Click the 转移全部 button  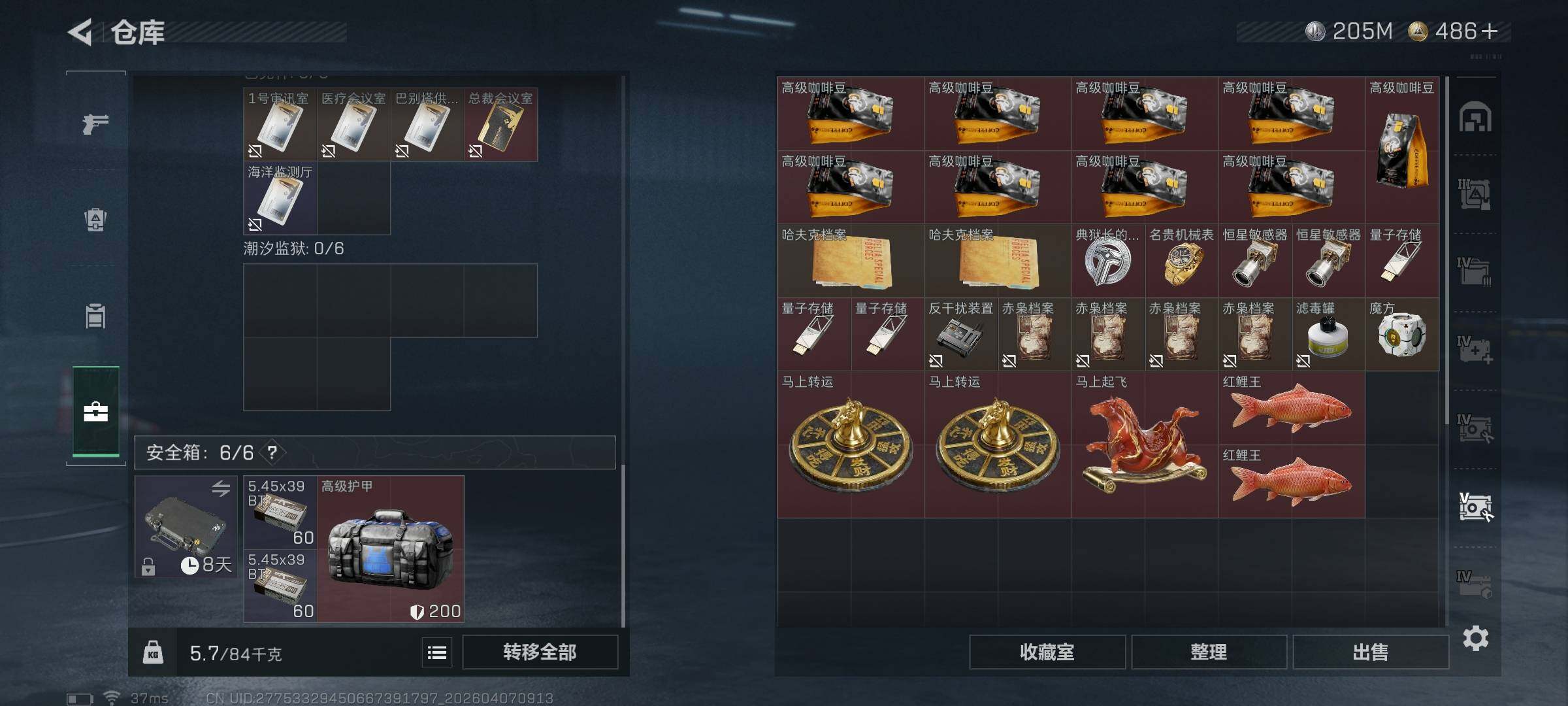click(540, 652)
